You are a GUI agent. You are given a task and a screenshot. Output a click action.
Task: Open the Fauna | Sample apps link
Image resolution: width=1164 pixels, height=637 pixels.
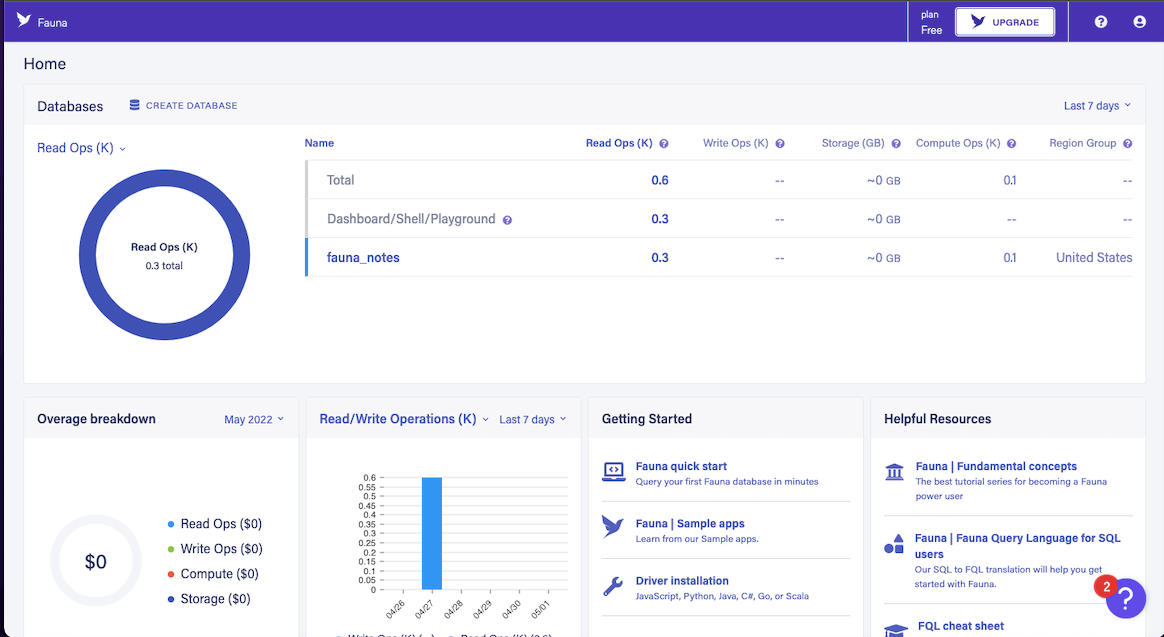pyautogui.click(x=690, y=523)
